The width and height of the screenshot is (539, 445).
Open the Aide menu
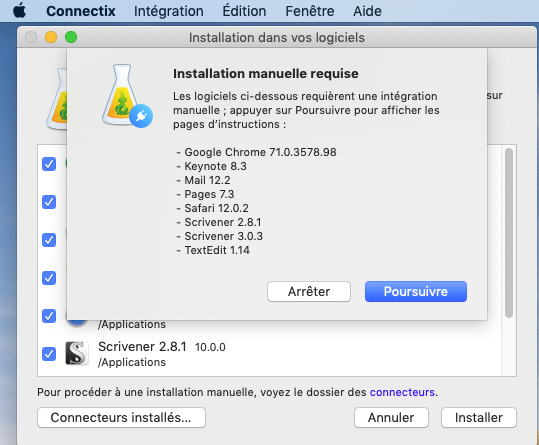[x=367, y=11]
